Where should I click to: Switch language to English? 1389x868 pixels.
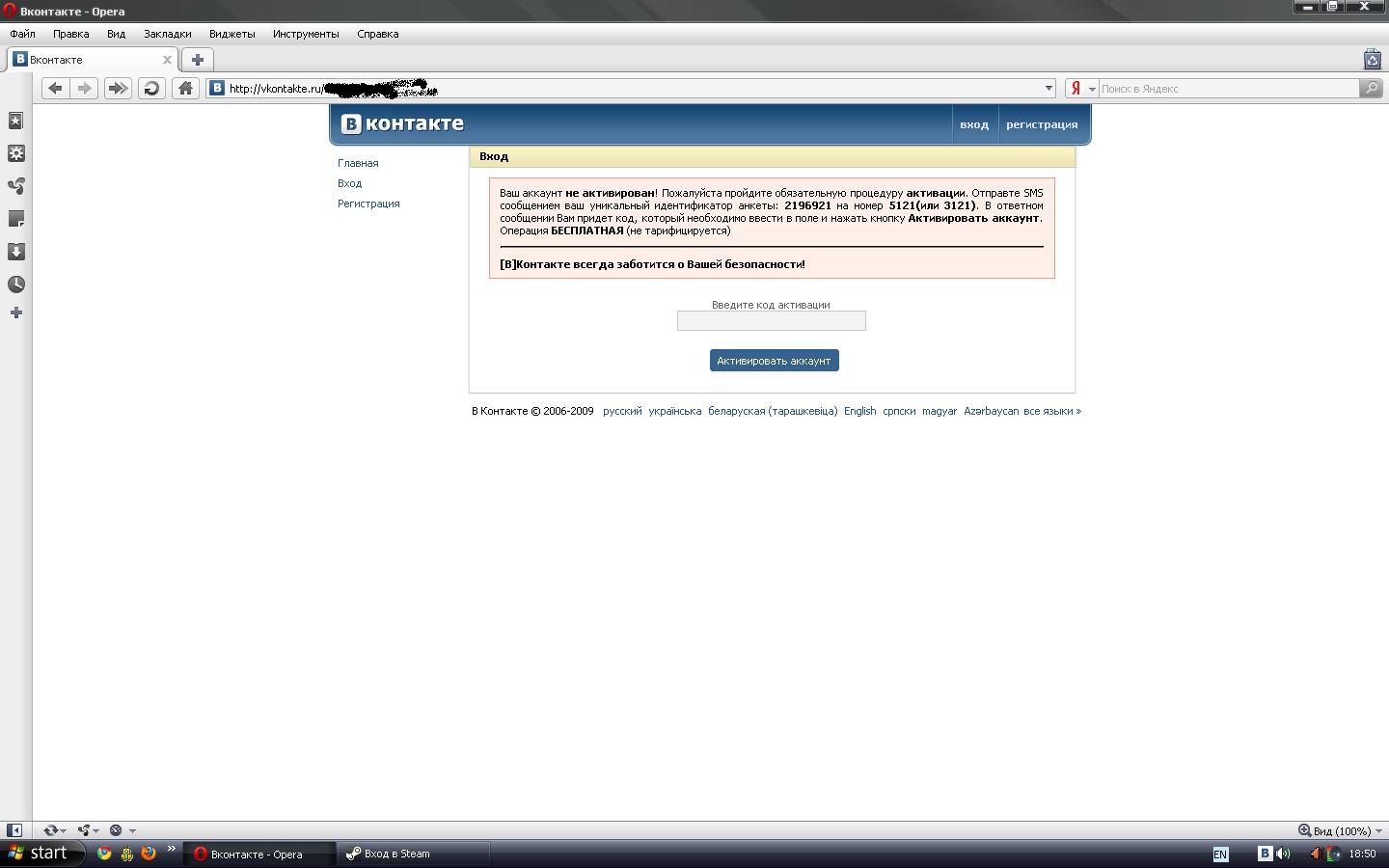860,411
